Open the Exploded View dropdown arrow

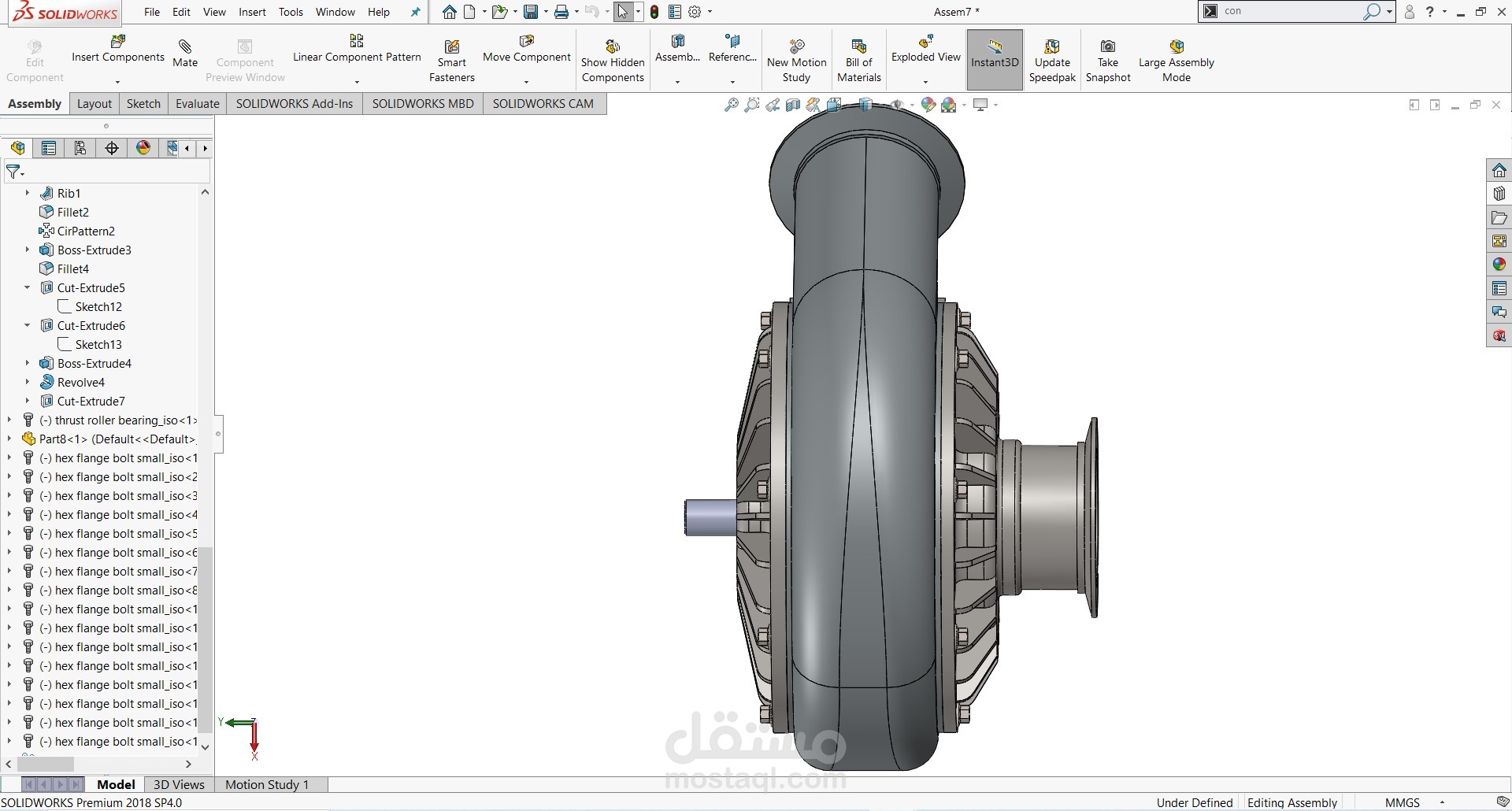[x=925, y=82]
